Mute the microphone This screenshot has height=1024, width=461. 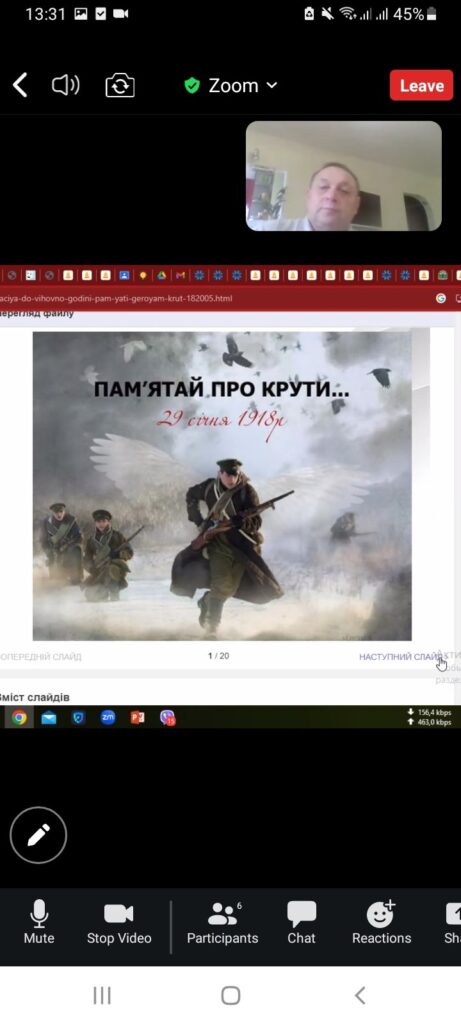tap(39, 922)
